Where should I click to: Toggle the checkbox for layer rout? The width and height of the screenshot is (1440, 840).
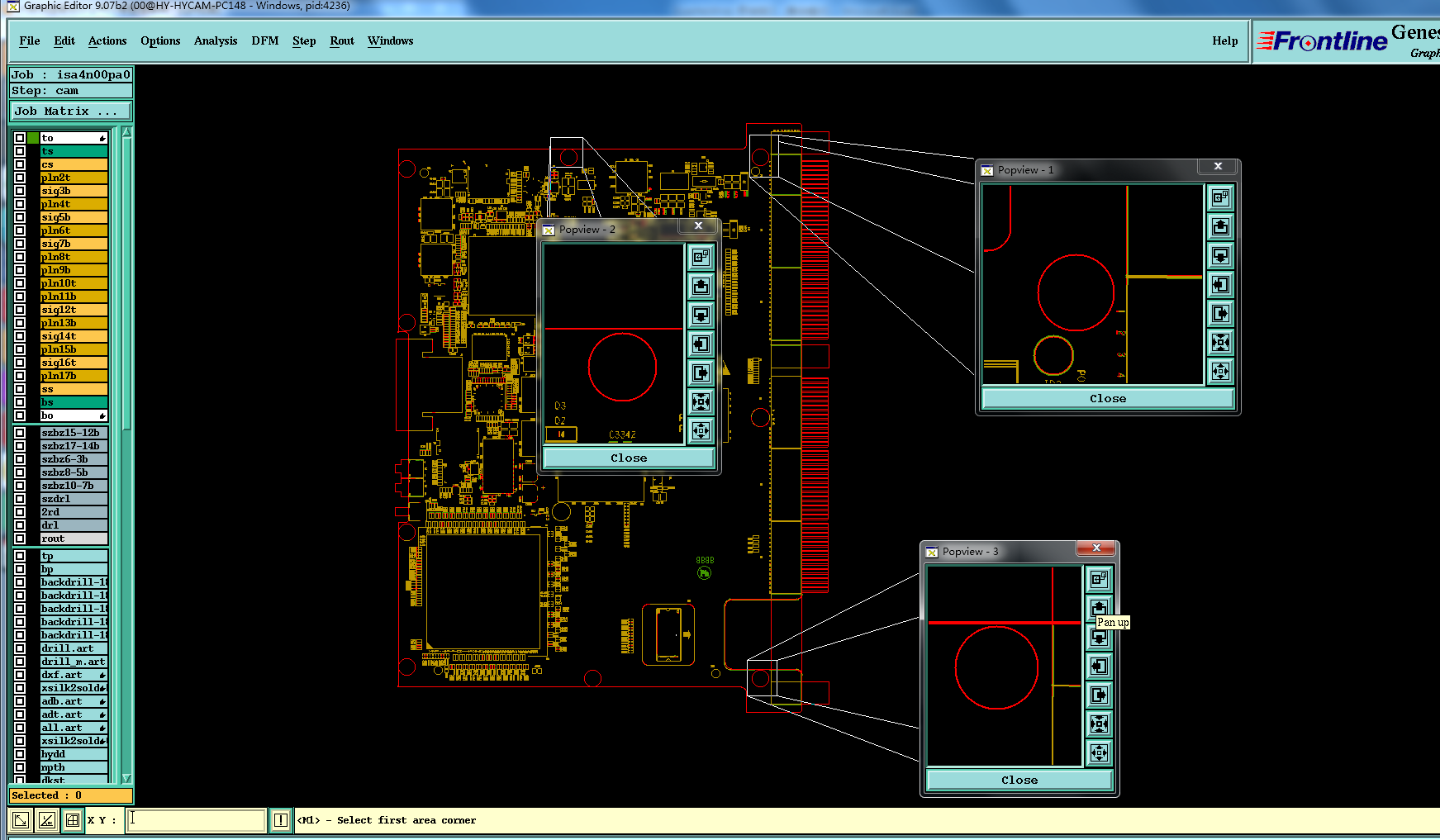click(20, 539)
